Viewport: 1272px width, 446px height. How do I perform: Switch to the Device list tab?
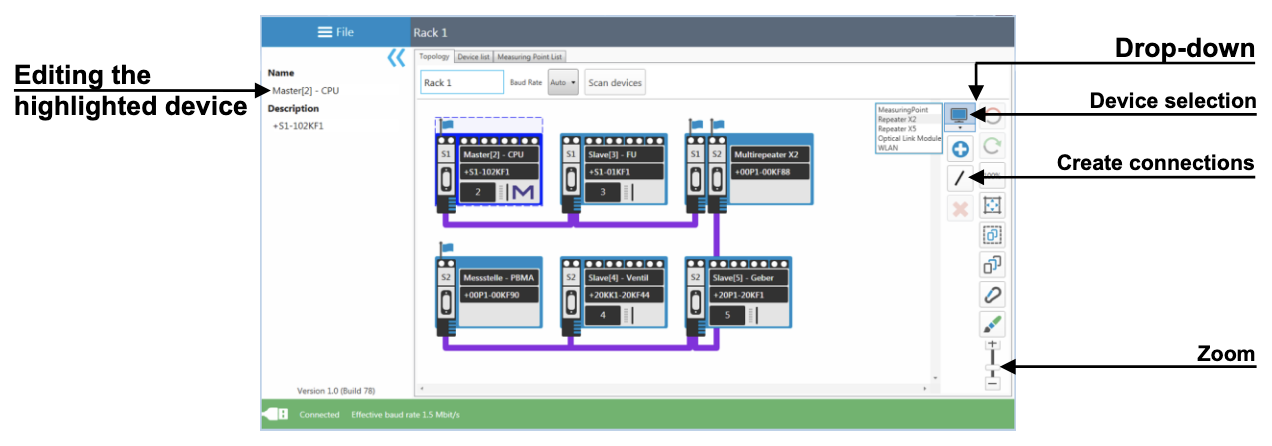(472, 57)
